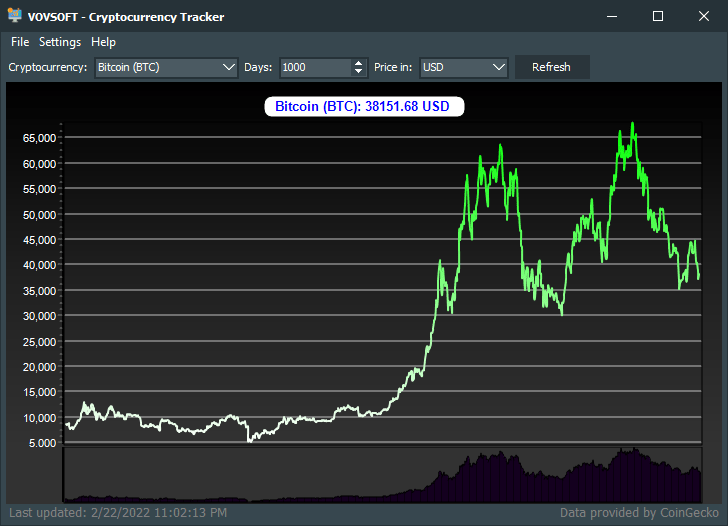Screen dimensions: 728x526
Task: Increase Days with the up arrow
Action: pos(359,63)
